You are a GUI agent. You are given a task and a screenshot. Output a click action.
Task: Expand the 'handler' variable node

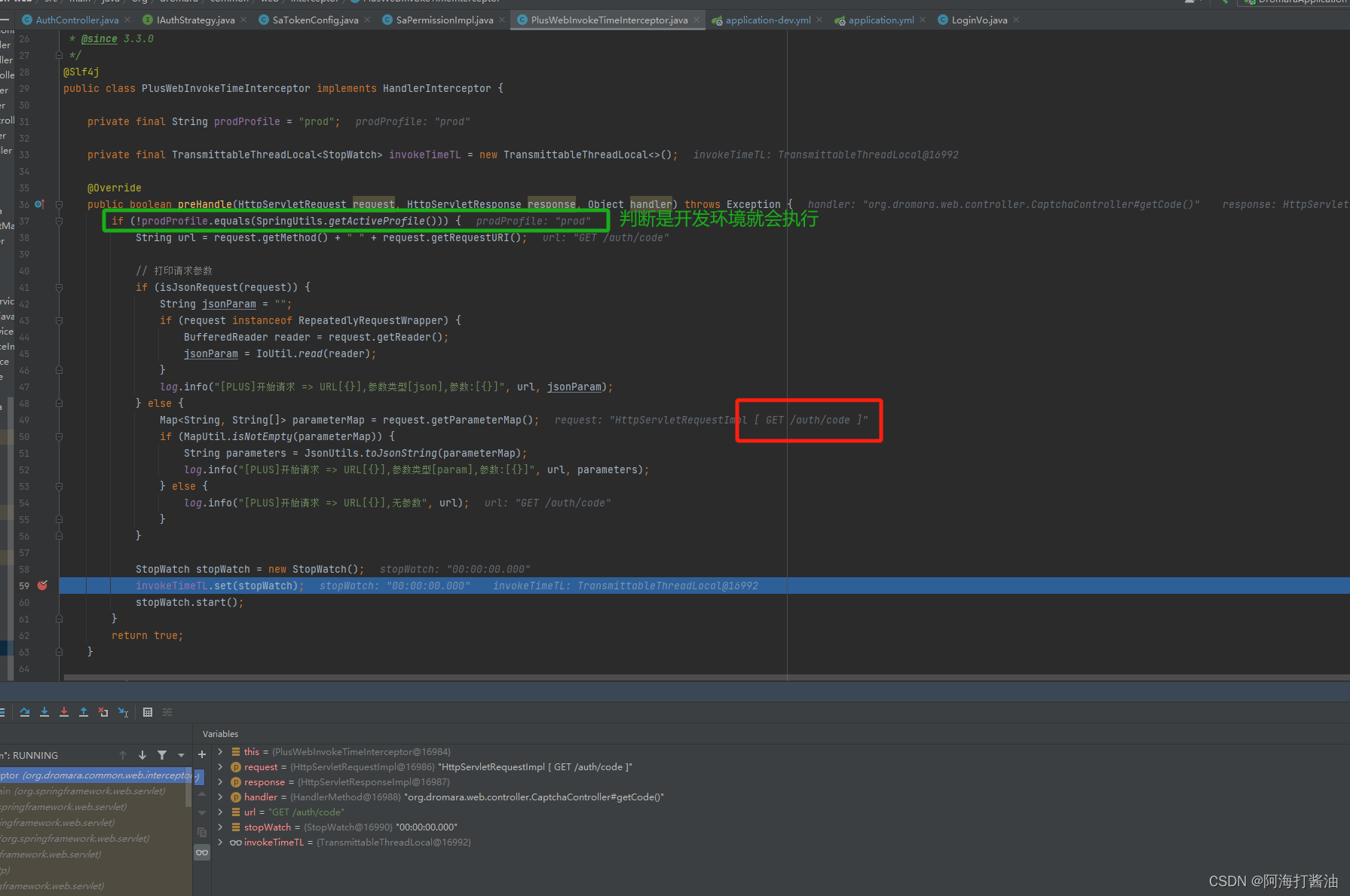pyautogui.click(x=220, y=797)
